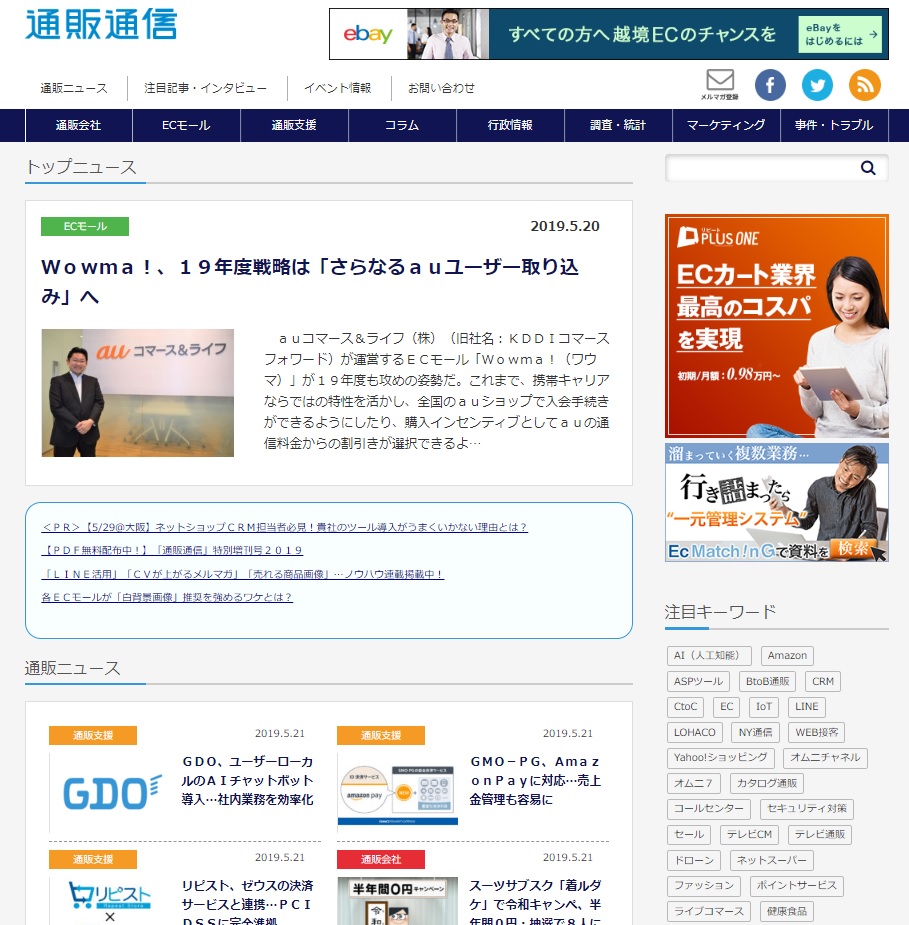909x925 pixels.
Task: Open the Wowma! 19年度戦略 headline
Action: pos(310,281)
